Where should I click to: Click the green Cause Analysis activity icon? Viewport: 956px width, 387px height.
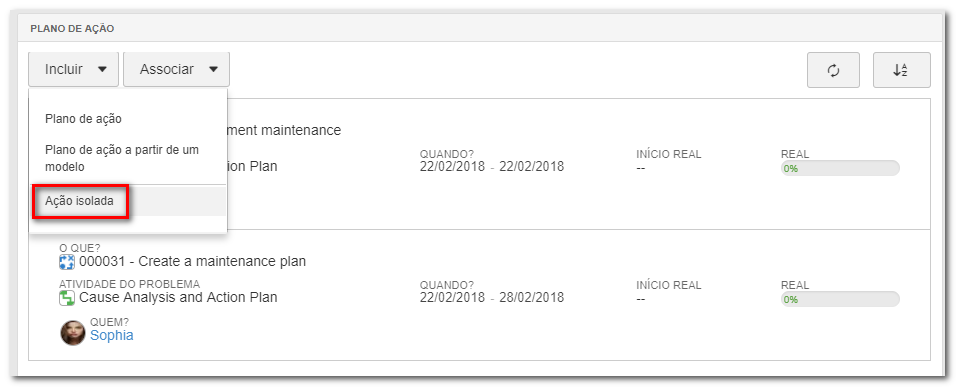[66, 298]
